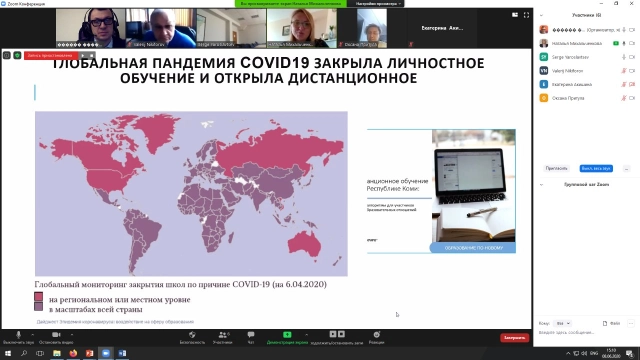The height and width of the screenshot is (360, 640).
Task: Mute the microphone in Zoom toolbar
Action: tap(18, 335)
